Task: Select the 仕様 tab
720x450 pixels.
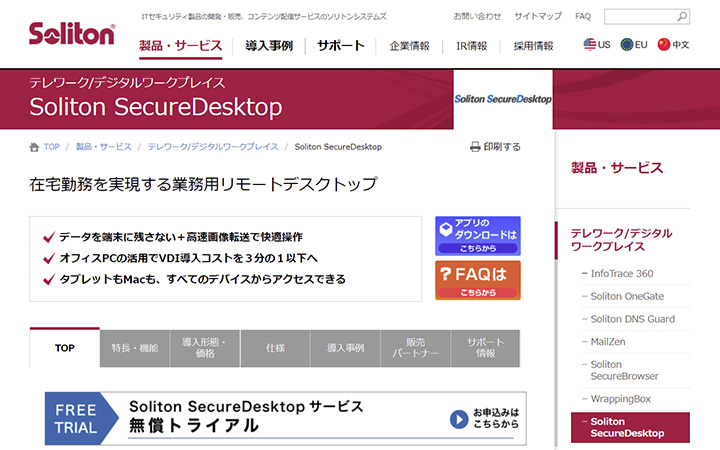Action: click(x=275, y=348)
